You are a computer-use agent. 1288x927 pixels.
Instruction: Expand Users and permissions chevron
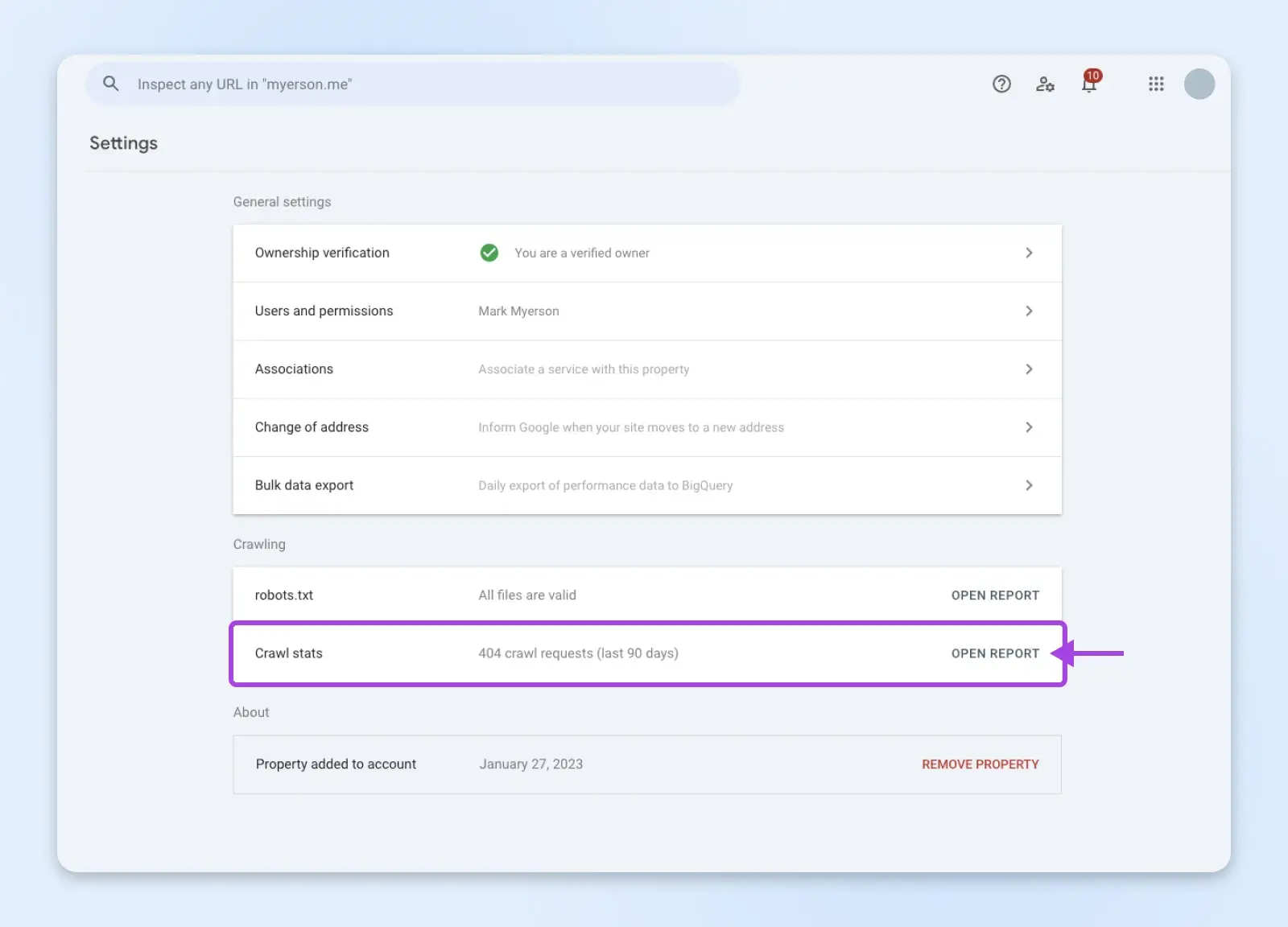click(x=1029, y=311)
